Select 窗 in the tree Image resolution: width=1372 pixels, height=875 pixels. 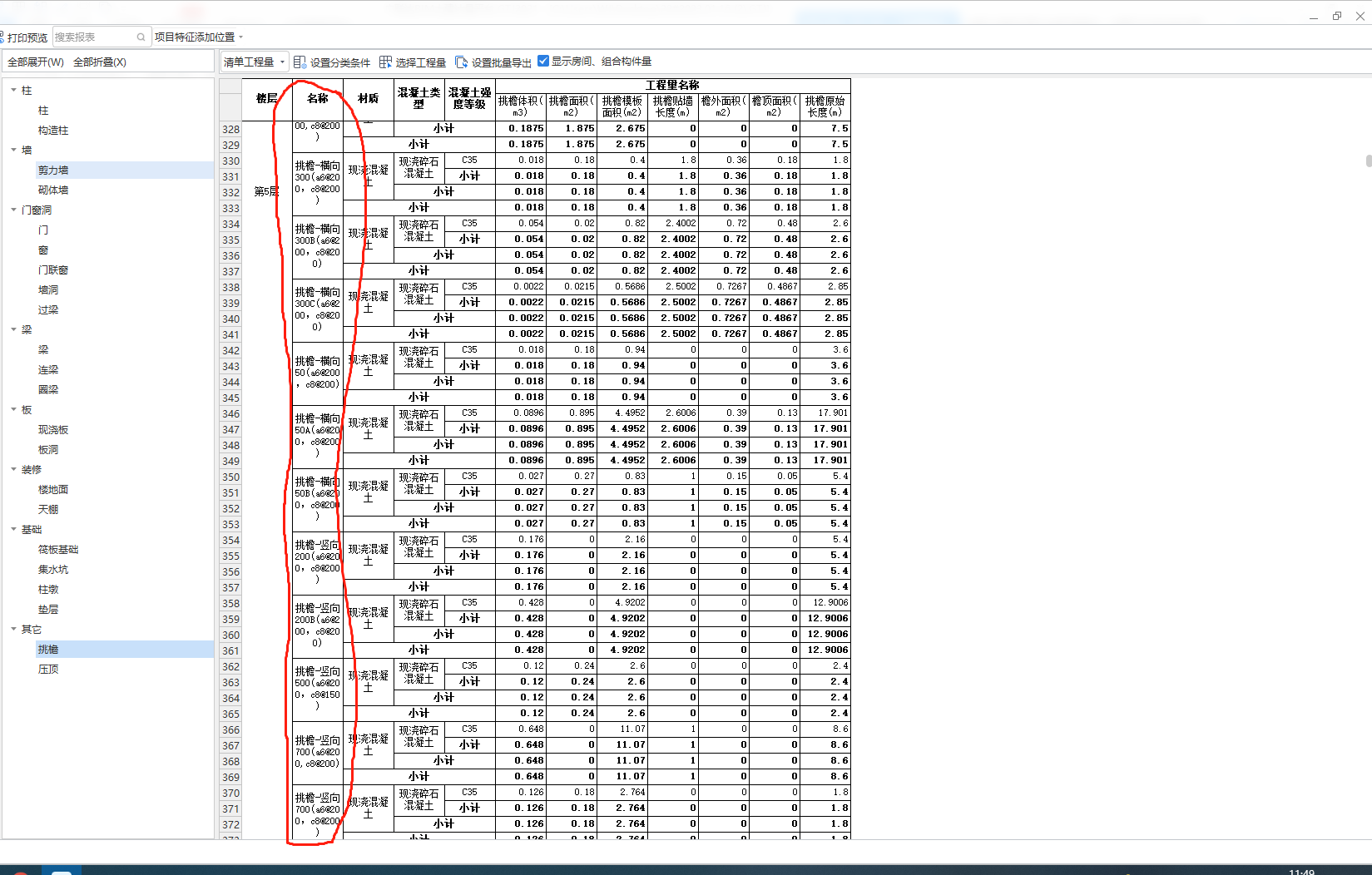43,250
